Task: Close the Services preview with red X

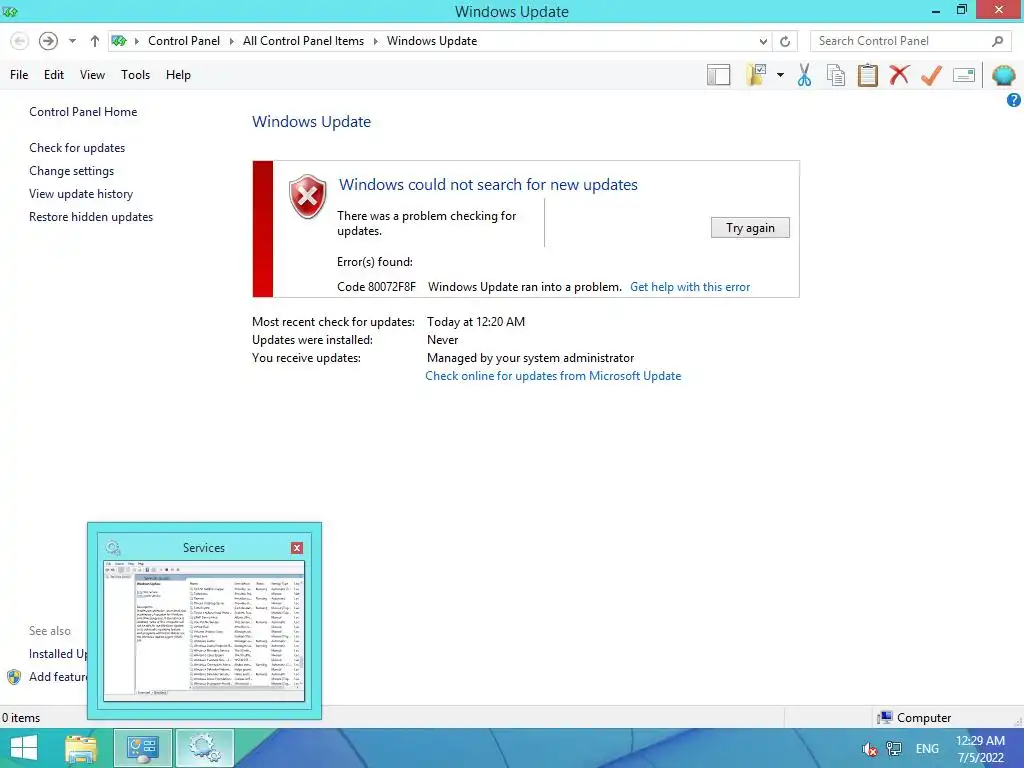Action: pyautogui.click(x=296, y=548)
